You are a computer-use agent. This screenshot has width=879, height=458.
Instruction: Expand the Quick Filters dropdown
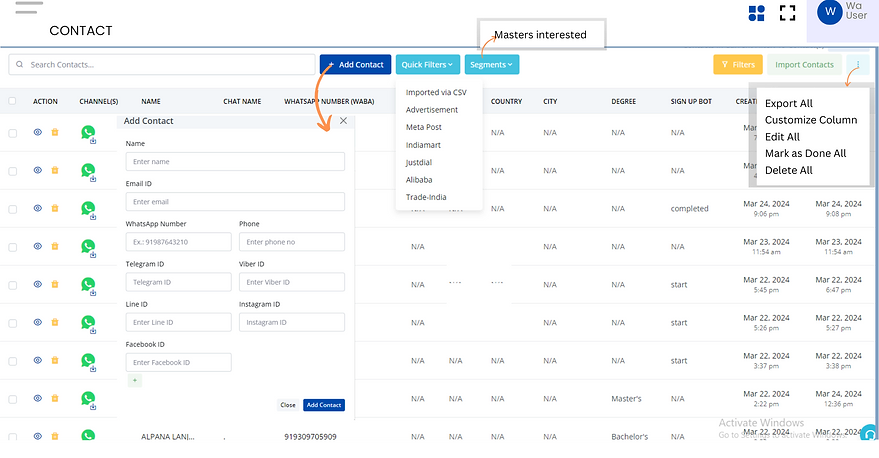(427, 65)
